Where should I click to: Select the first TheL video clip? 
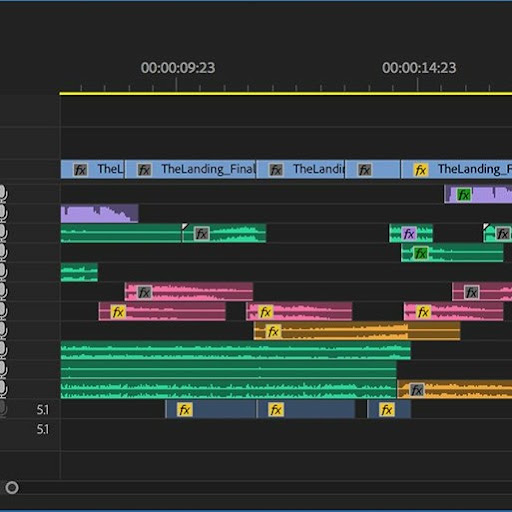[92, 169]
